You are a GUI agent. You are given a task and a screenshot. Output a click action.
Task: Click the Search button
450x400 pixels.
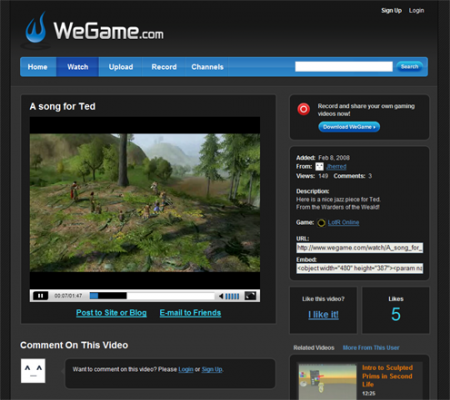coord(410,67)
